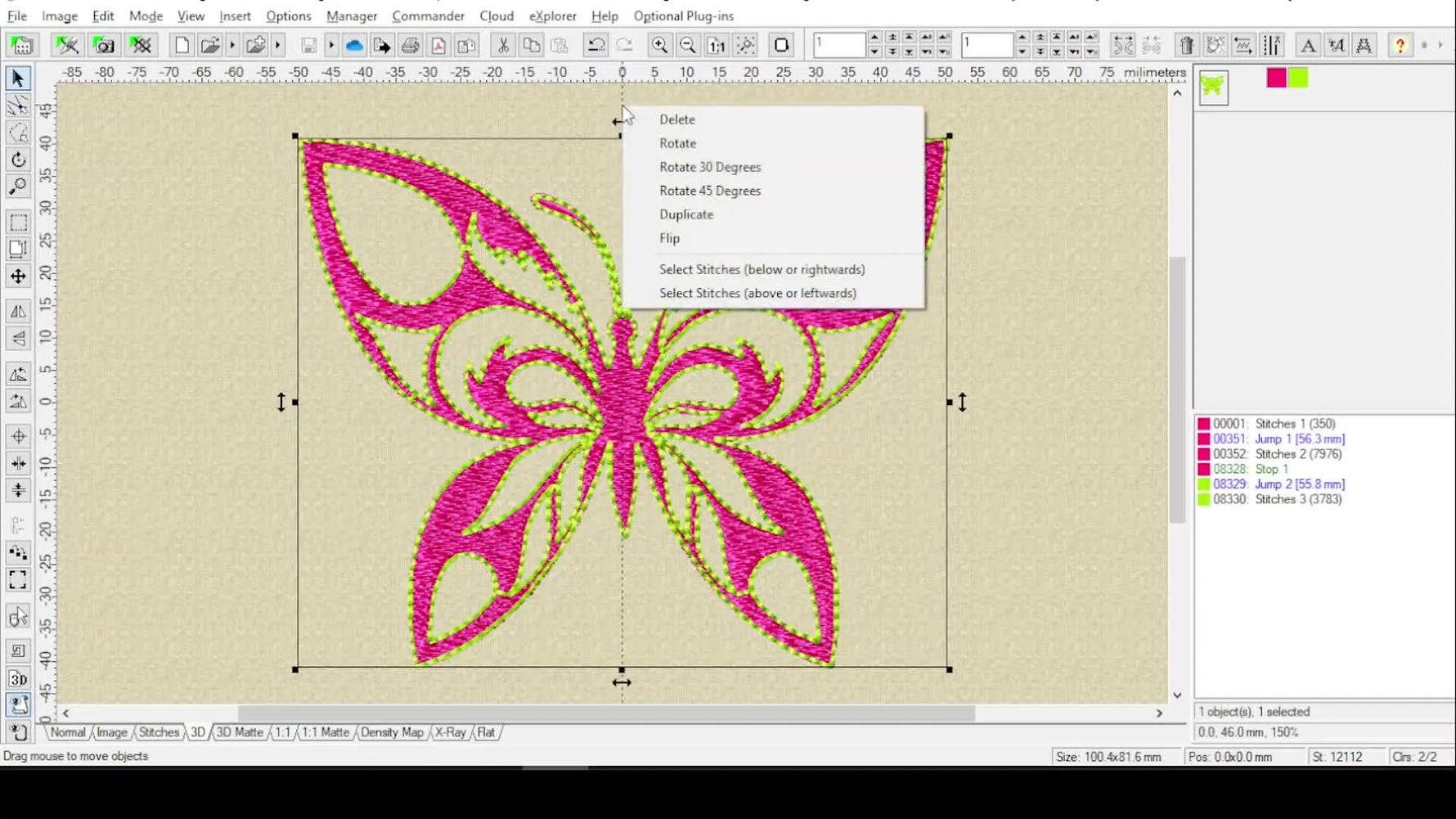Click the 1:1 zoom toolbar icon
The image size is (1456, 819).
(x=717, y=46)
